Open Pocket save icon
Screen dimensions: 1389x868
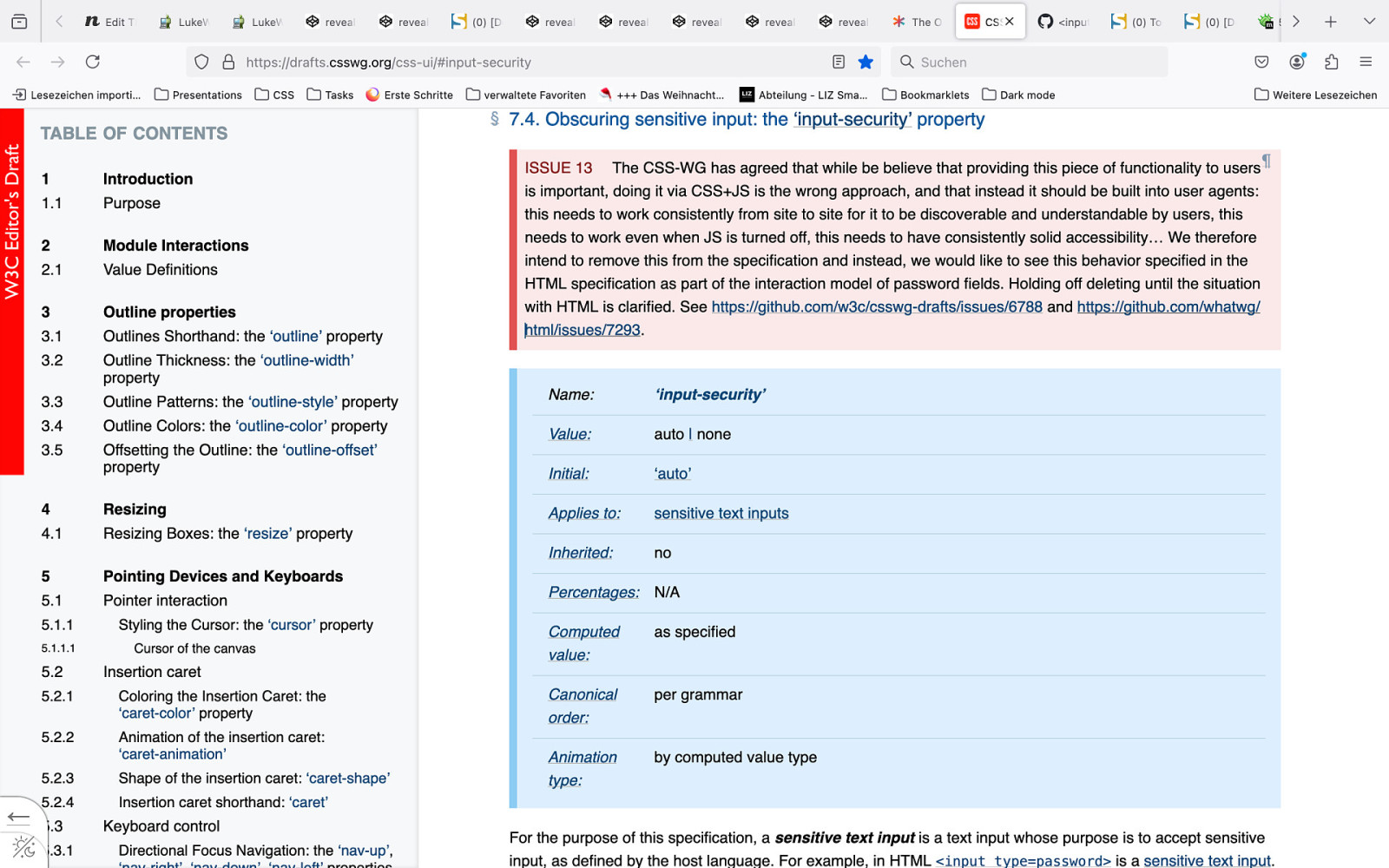click(x=1261, y=62)
